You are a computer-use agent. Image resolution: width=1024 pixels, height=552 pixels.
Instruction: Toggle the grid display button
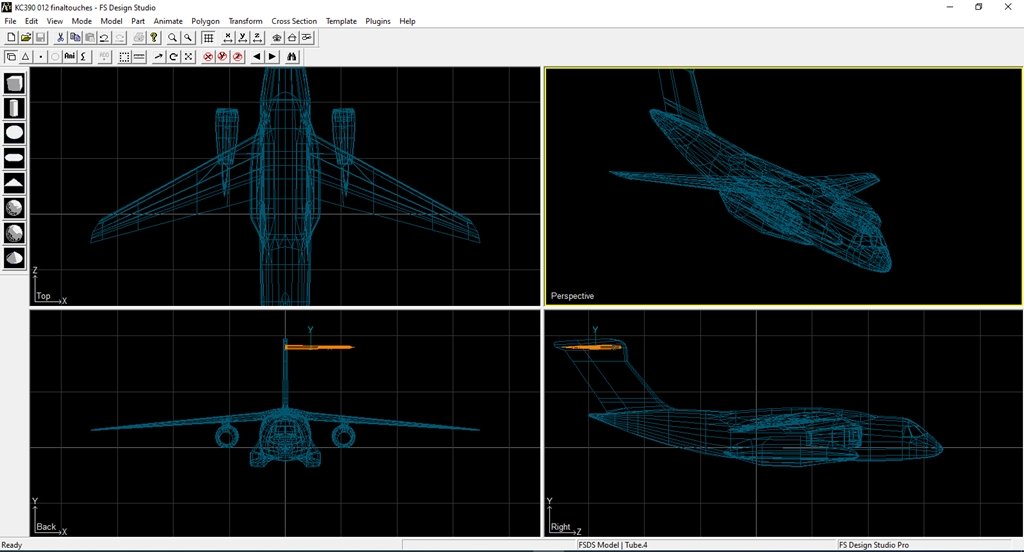208,37
